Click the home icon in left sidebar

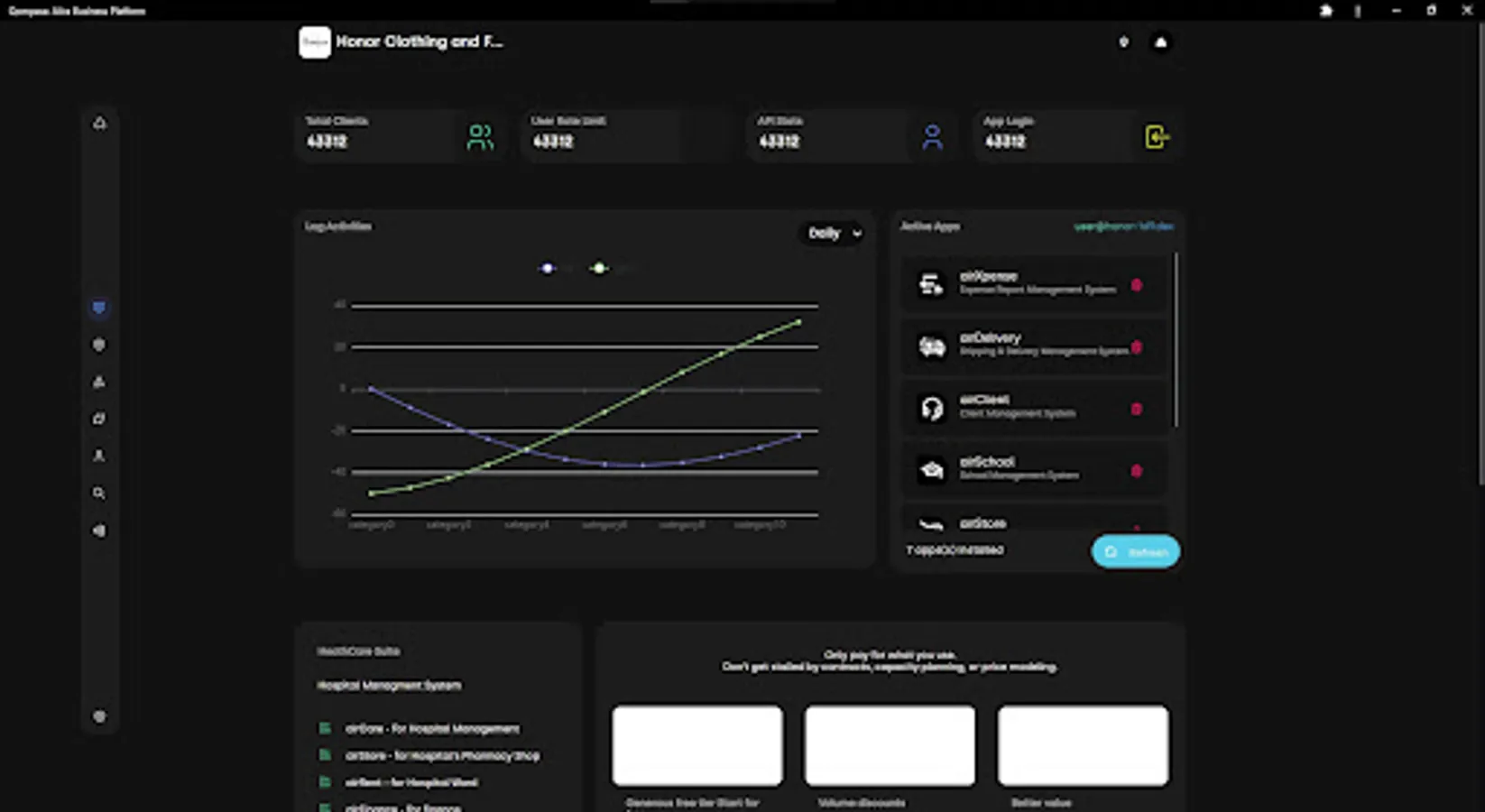tap(99, 123)
